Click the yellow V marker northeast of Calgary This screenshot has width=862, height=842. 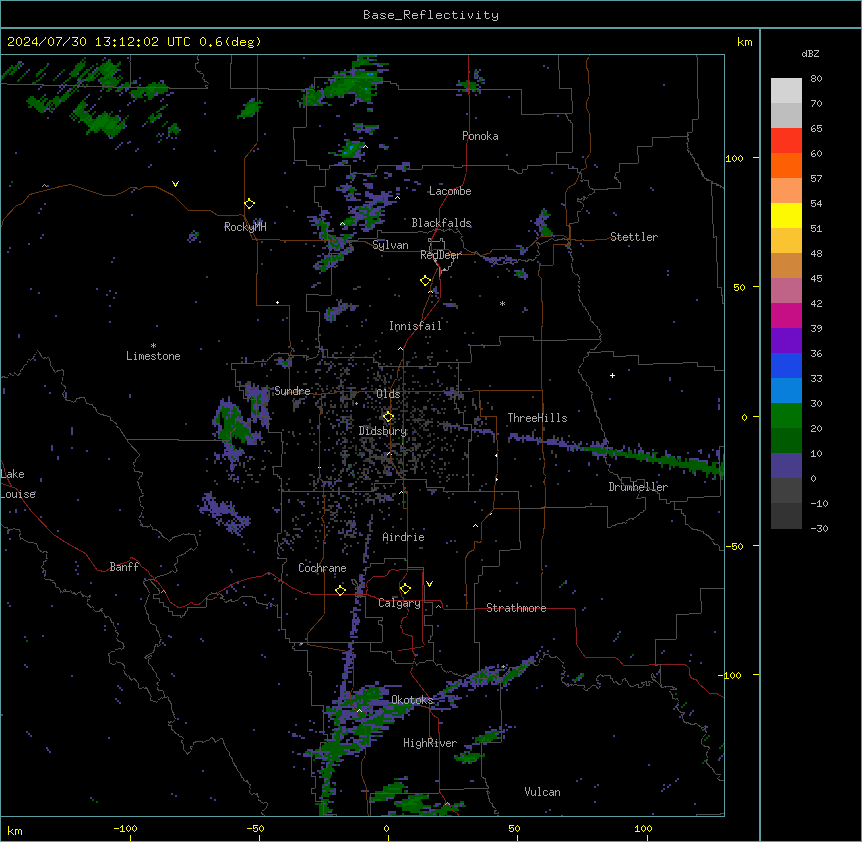coord(429,584)
